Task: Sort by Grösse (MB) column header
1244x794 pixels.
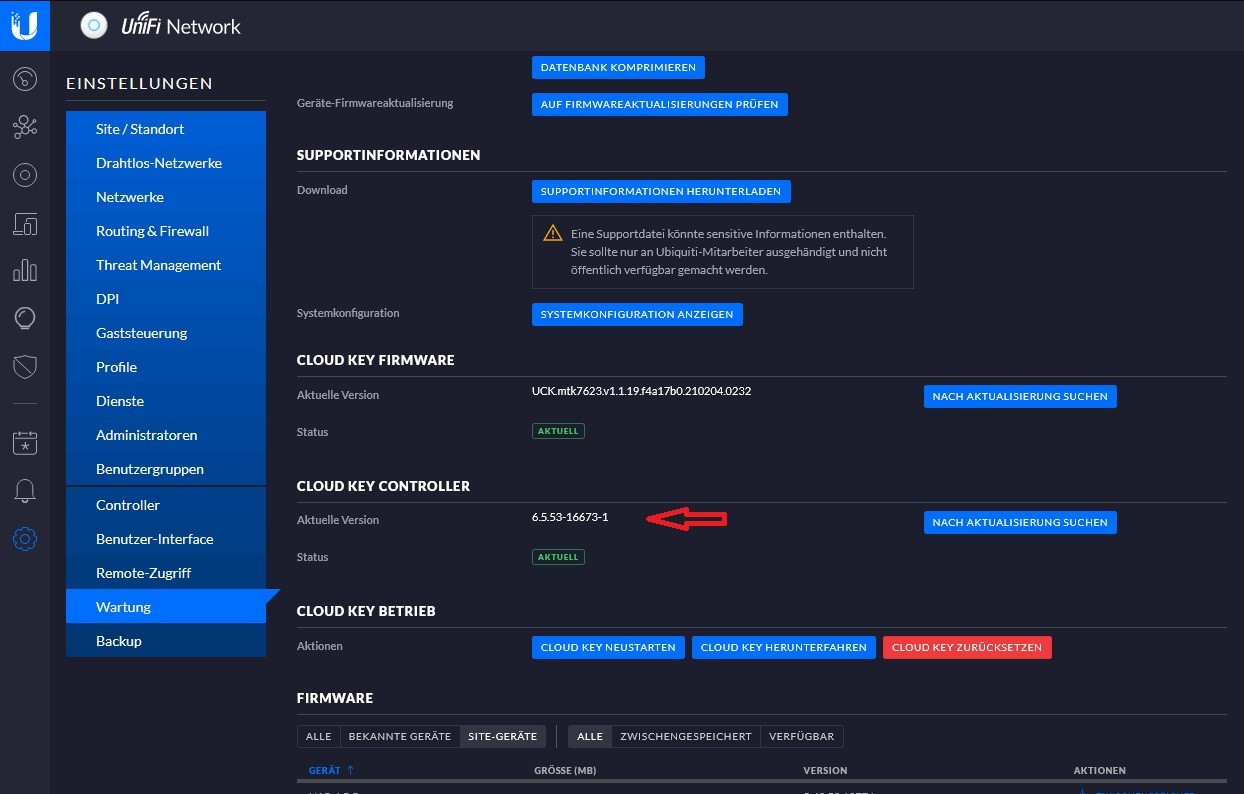Action: click(565, 770)
